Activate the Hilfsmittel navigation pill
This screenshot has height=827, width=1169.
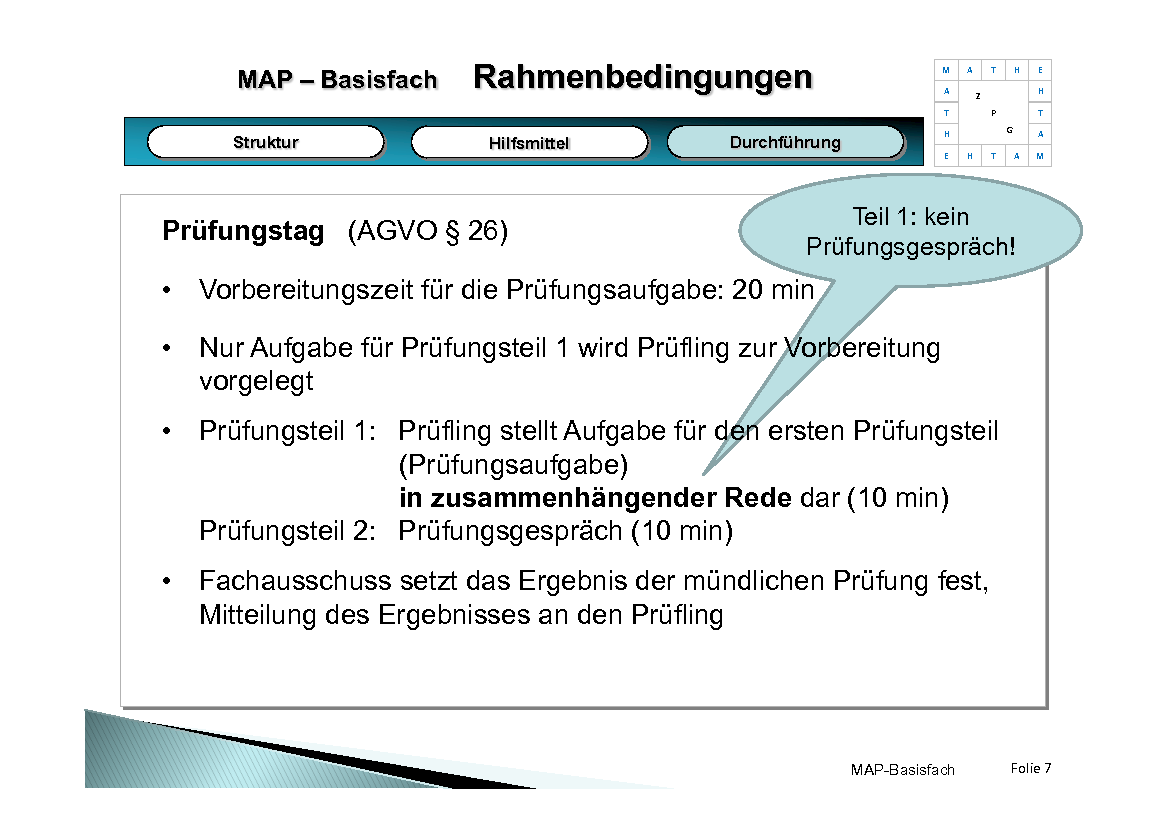(530, 143)
